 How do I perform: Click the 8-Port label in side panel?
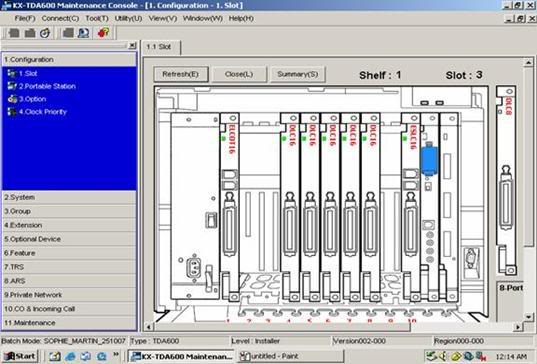tap(511, 288)
